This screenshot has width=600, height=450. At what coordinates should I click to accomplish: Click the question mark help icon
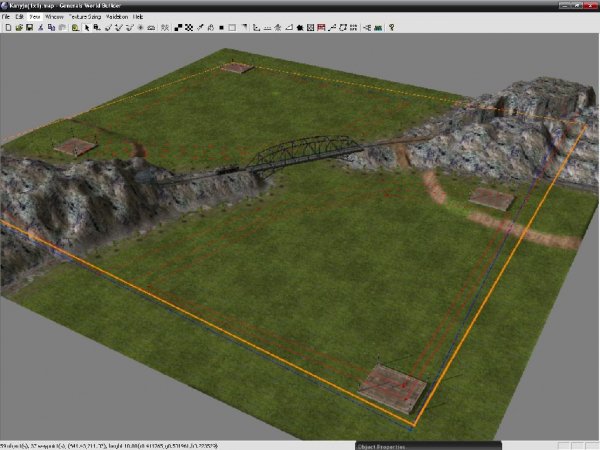(391, 27)
